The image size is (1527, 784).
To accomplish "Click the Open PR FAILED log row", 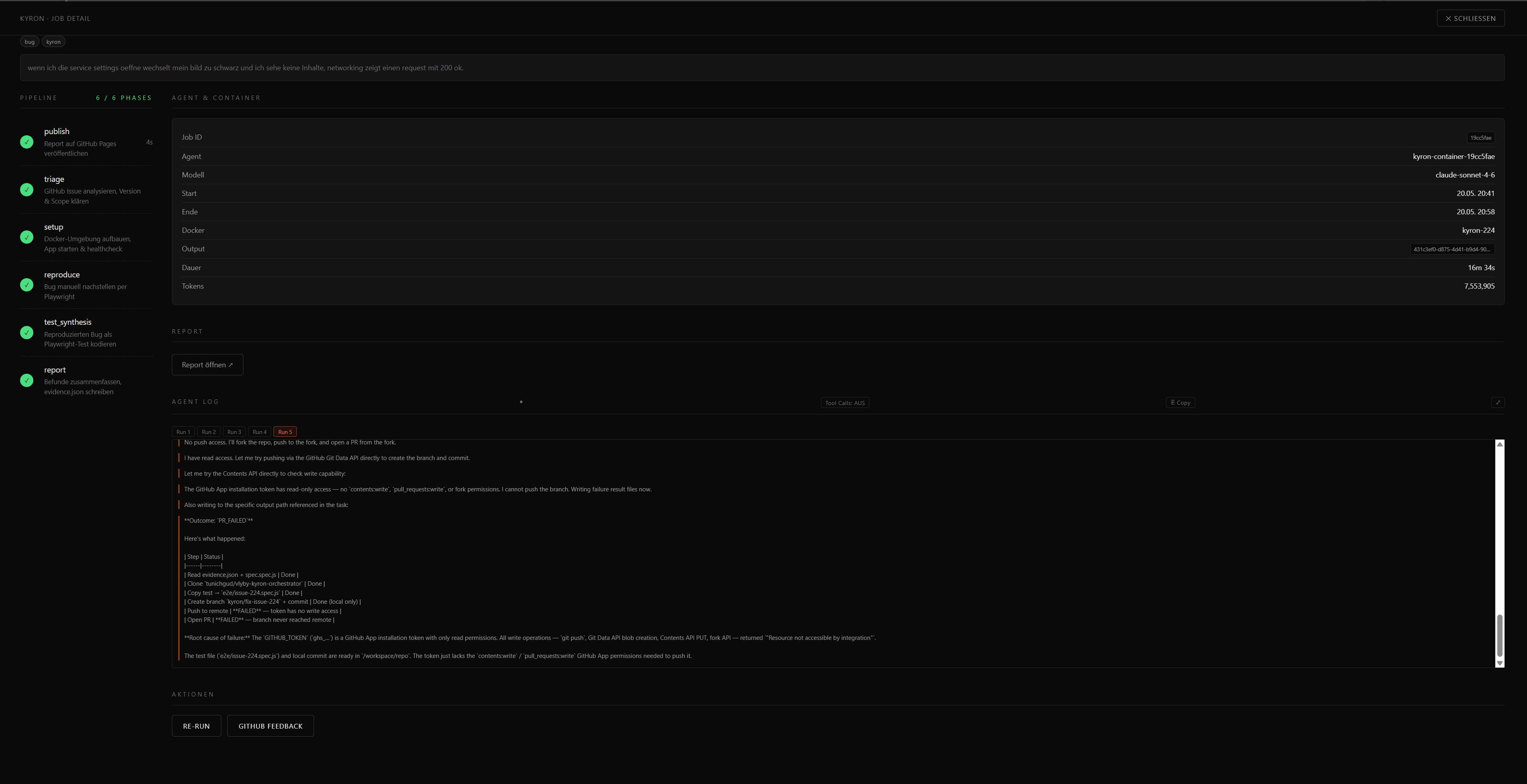I will pos(259,620).
